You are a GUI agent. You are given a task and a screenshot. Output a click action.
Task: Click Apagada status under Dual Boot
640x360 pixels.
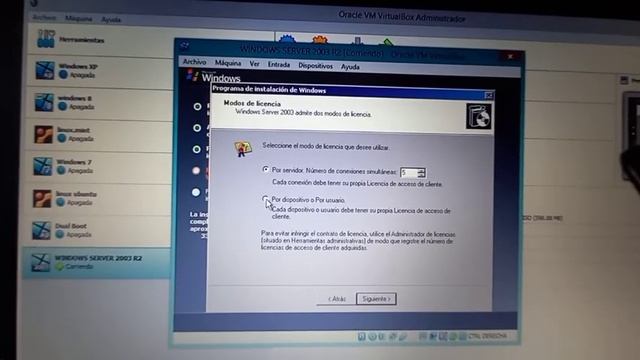(79, 235)
